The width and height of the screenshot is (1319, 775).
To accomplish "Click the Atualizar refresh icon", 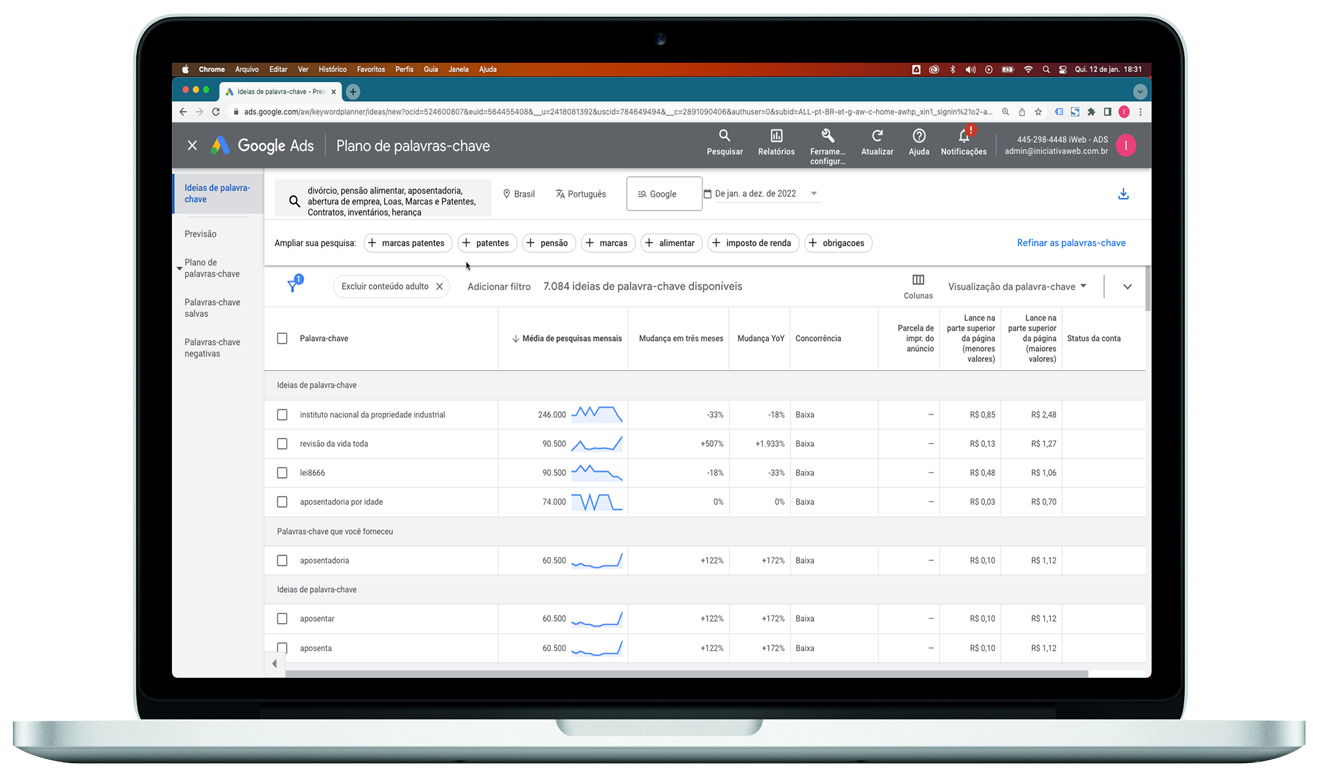I will click(877, 137).
